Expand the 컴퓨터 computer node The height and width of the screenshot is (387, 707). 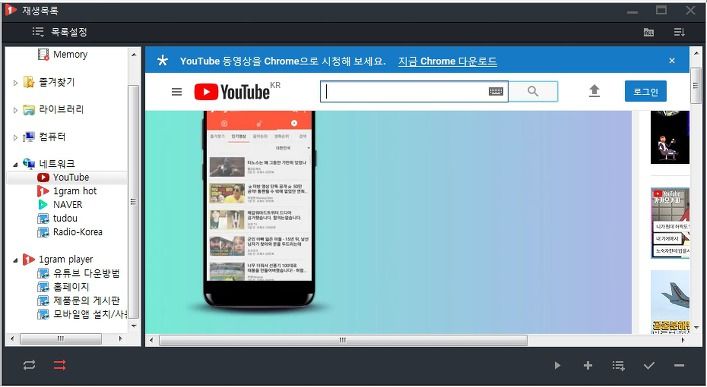coord(15,138)
